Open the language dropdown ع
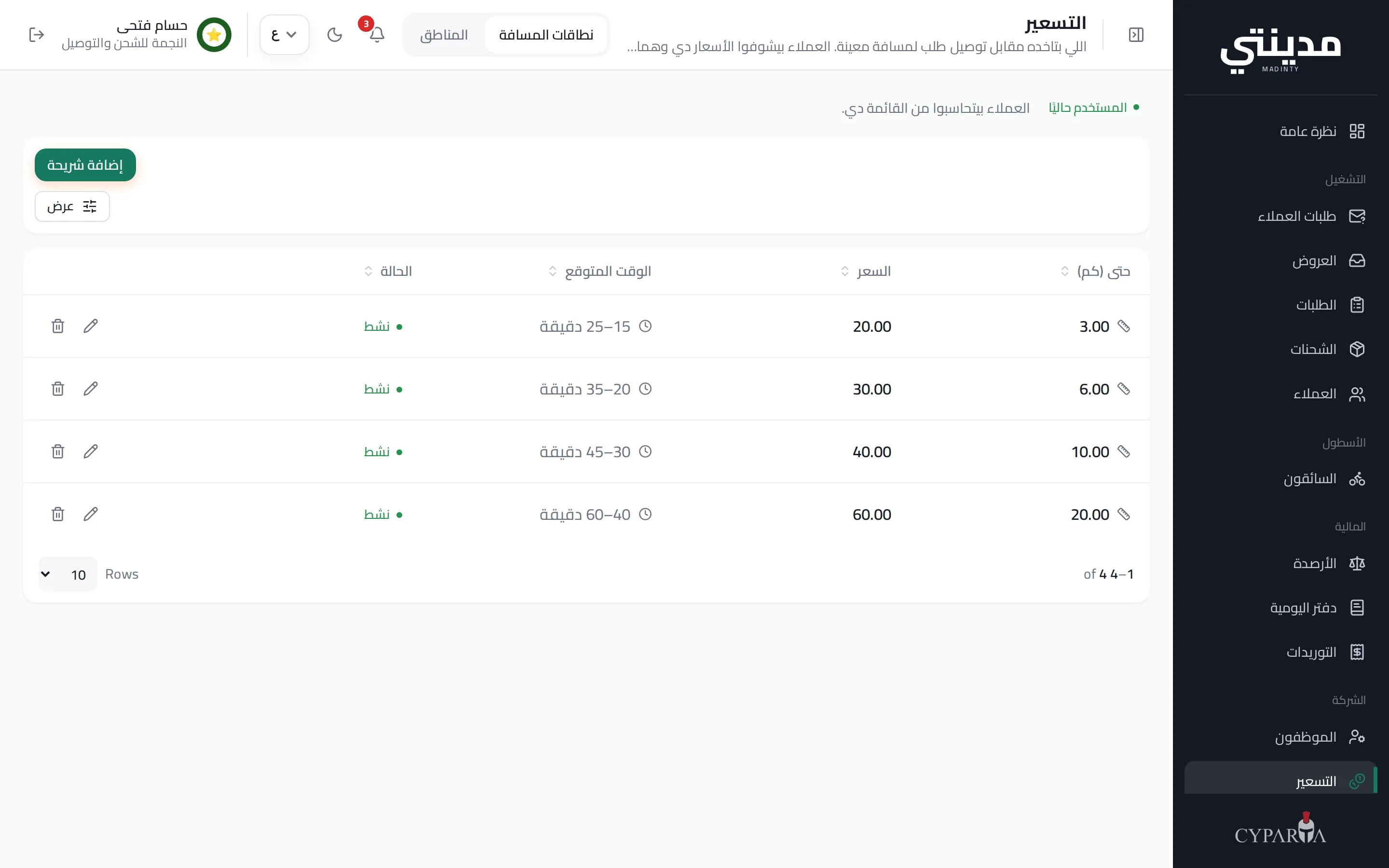This screenshot has height=868, width=1389. click(x=284, y=35)
